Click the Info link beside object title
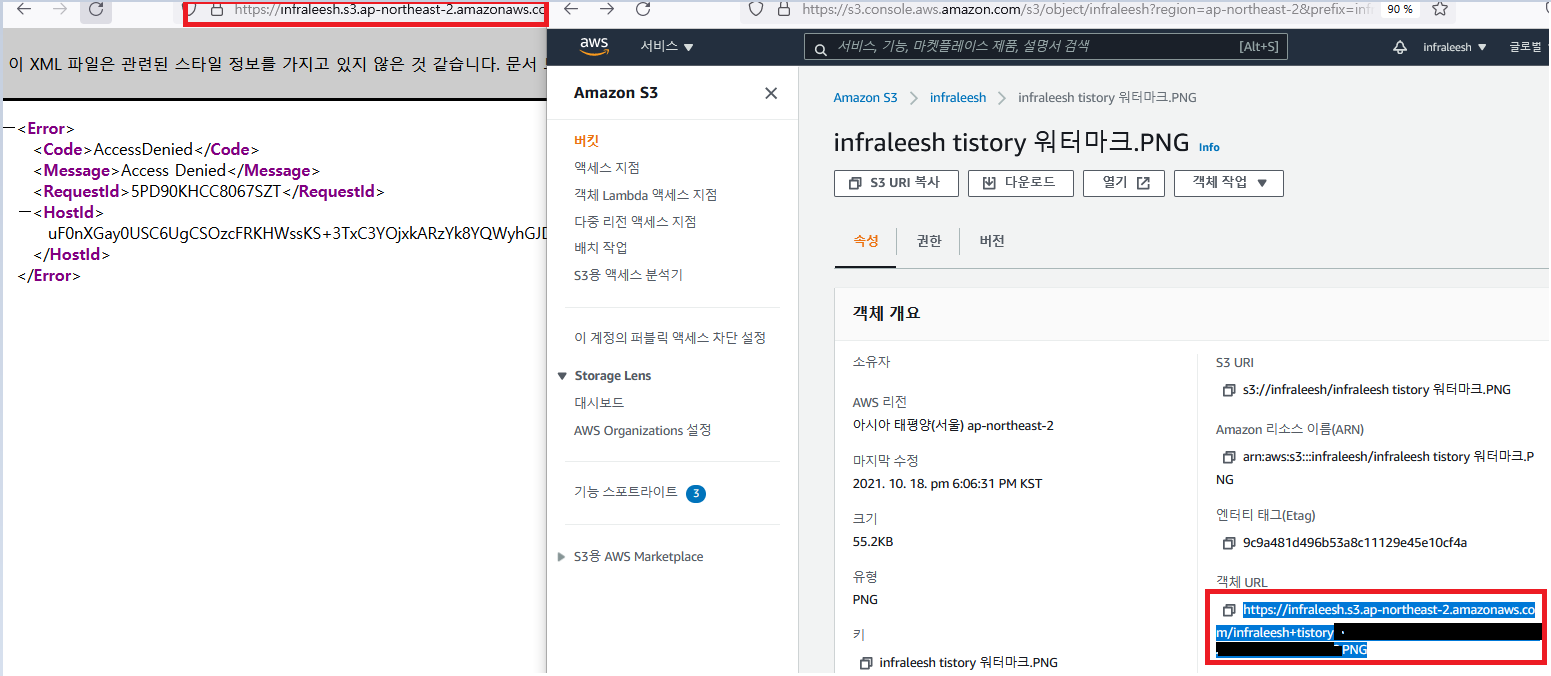Screen dimensions: 1551x676 pyautogui.click(x=1209, y=147)
